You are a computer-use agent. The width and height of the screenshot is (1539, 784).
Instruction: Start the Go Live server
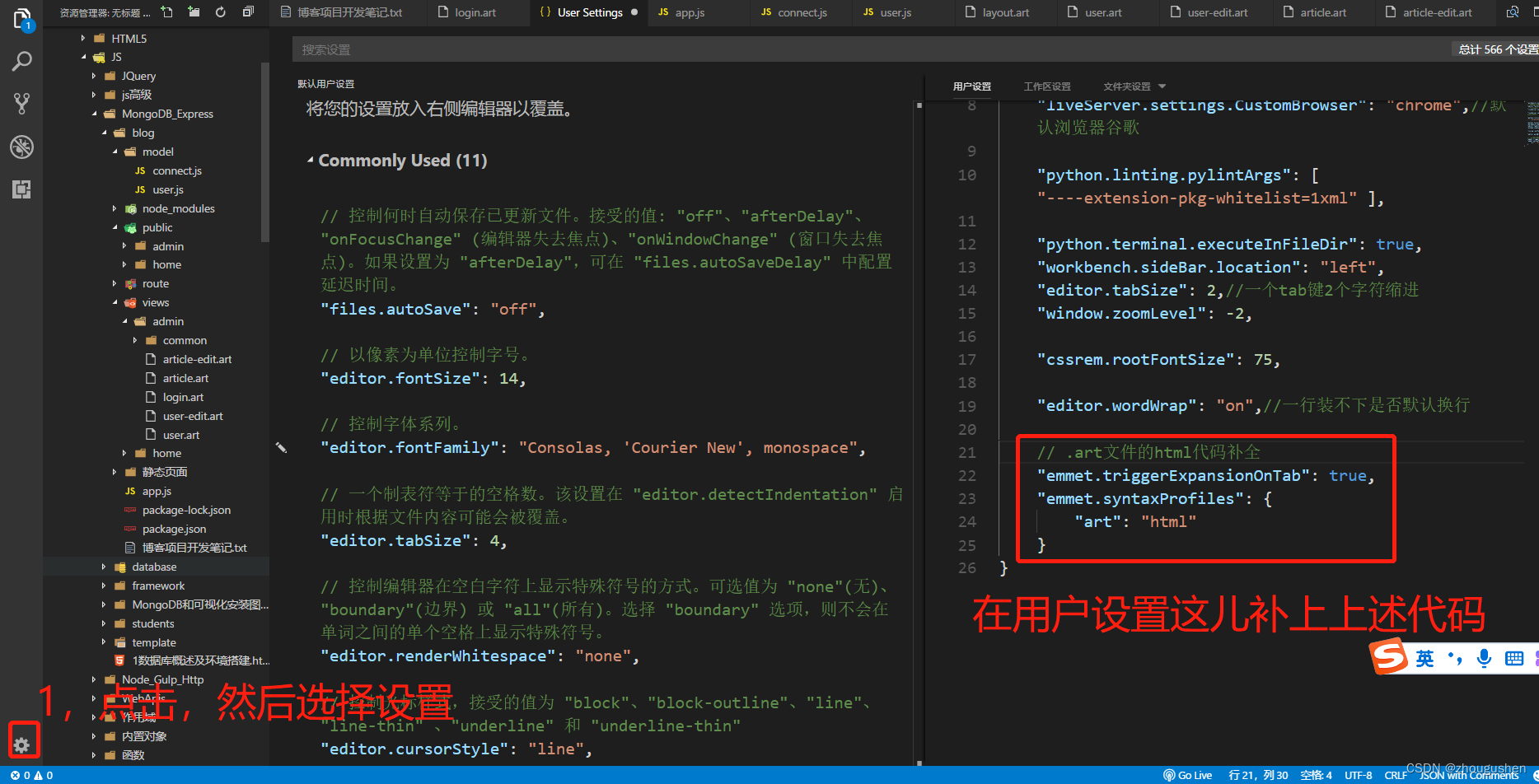[x=1189, y=774]
